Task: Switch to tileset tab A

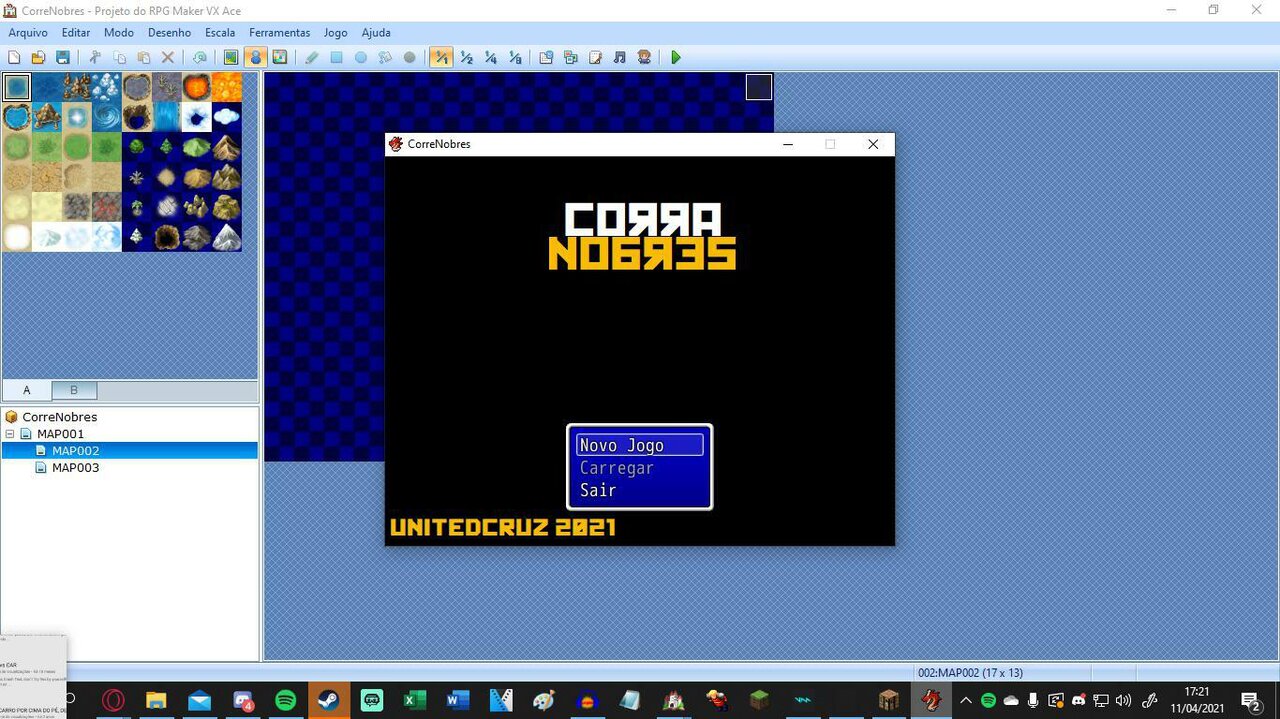Action: tap(27, 390)
